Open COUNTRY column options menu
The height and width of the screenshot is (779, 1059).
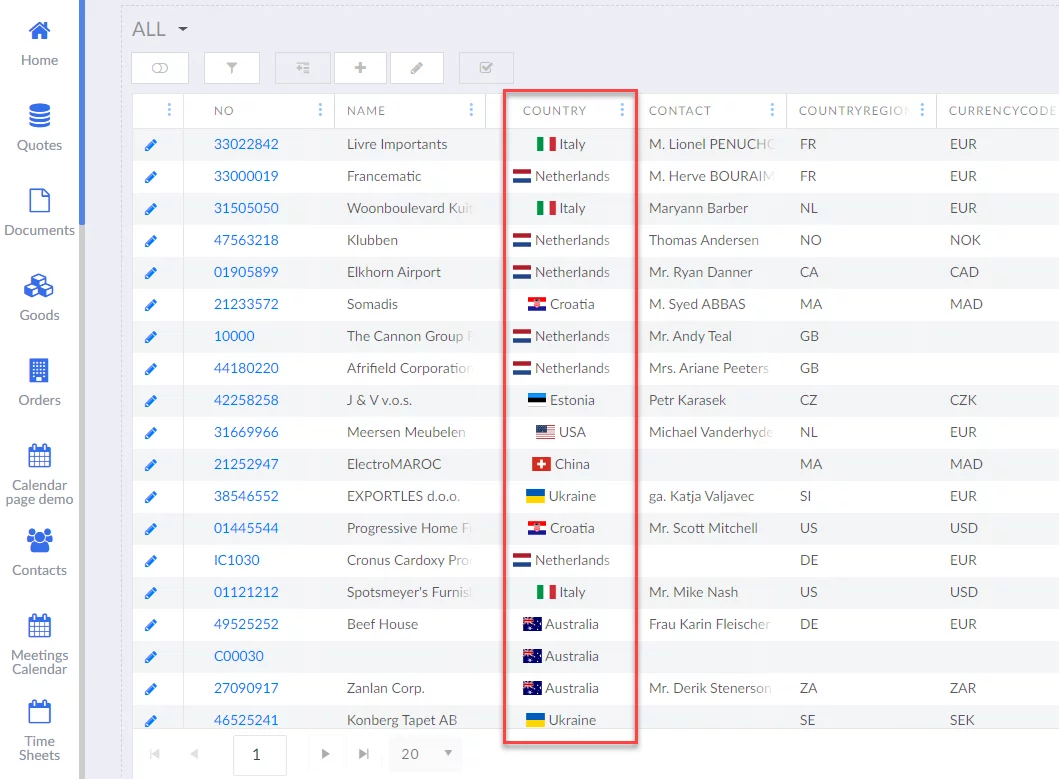[622, 111]
